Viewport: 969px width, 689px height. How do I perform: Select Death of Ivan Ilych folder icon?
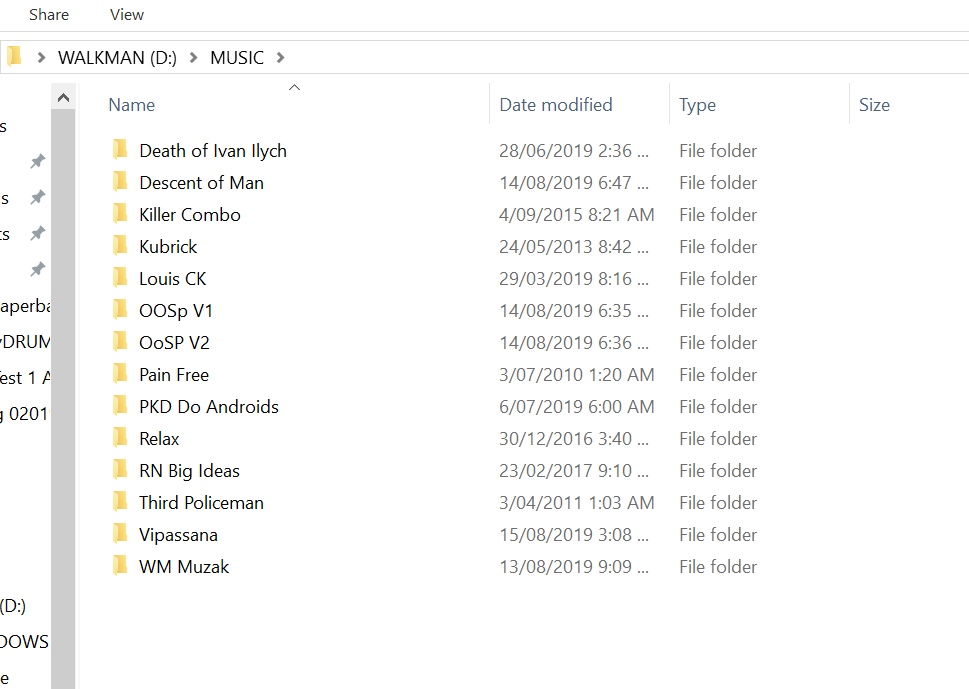coord(120,150)
